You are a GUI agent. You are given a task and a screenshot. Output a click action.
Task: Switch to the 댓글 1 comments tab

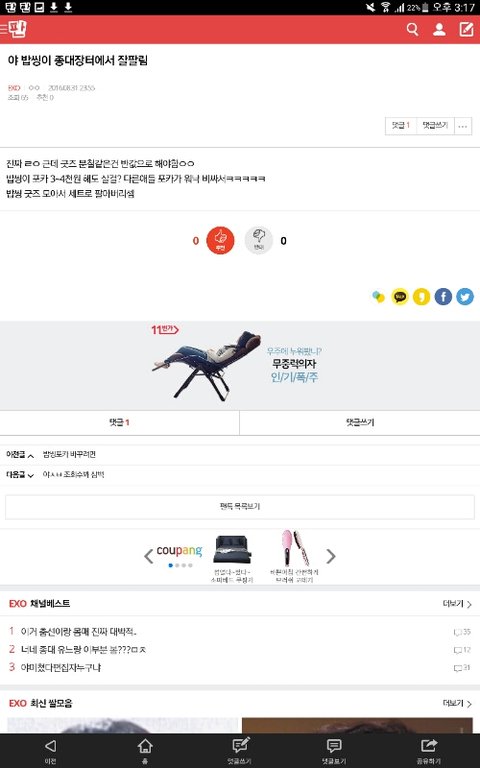click(120, 422)
